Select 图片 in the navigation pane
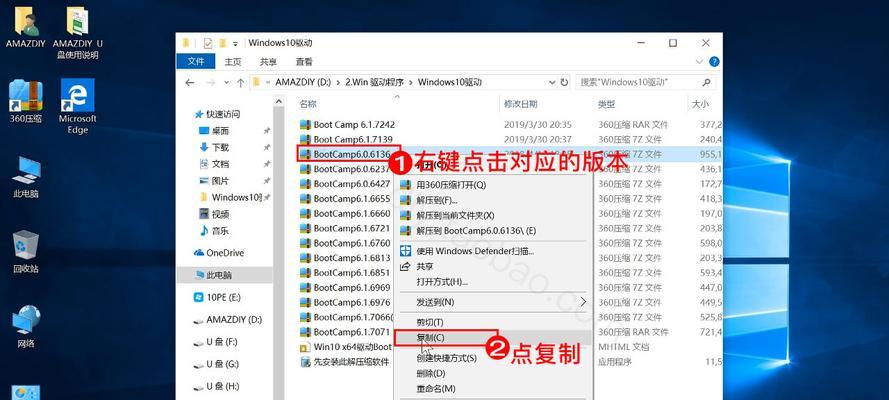The image size is (889, 400). click(220, 181)
